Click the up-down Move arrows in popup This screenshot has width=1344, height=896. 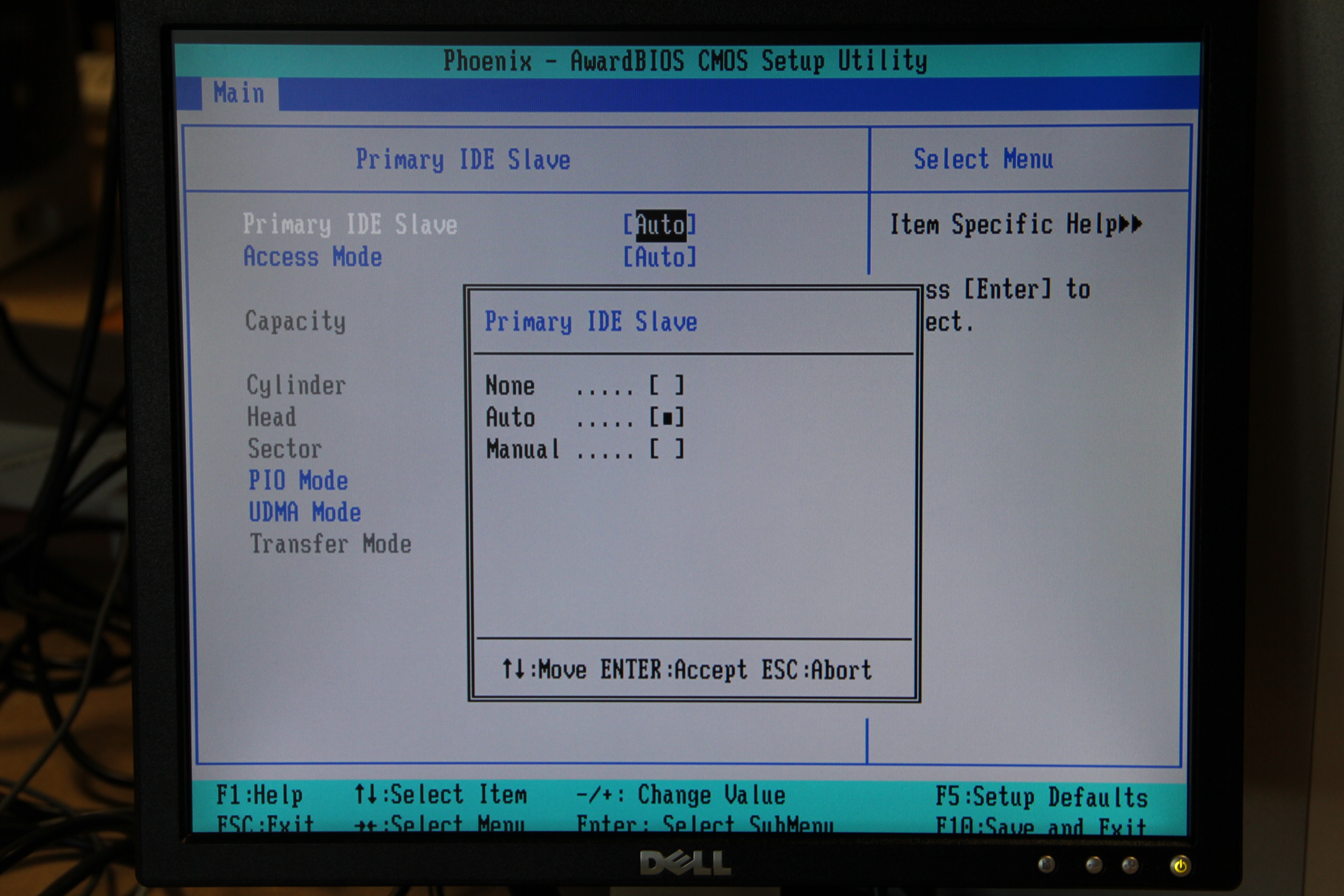coord(513,669)
